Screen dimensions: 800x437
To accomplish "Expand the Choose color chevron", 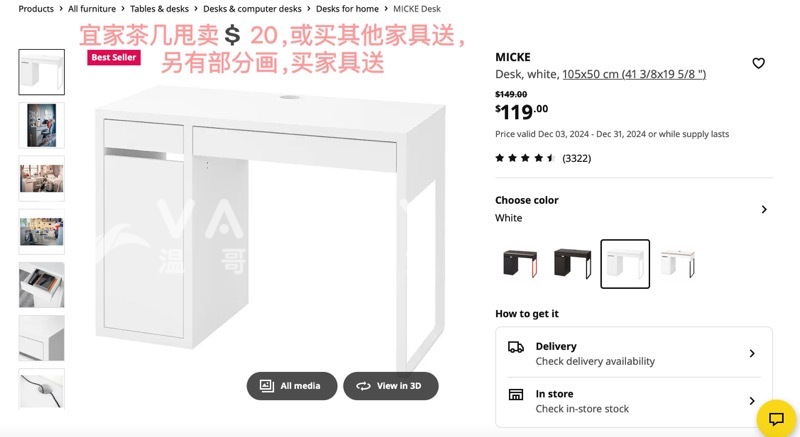I will point(764,210).
